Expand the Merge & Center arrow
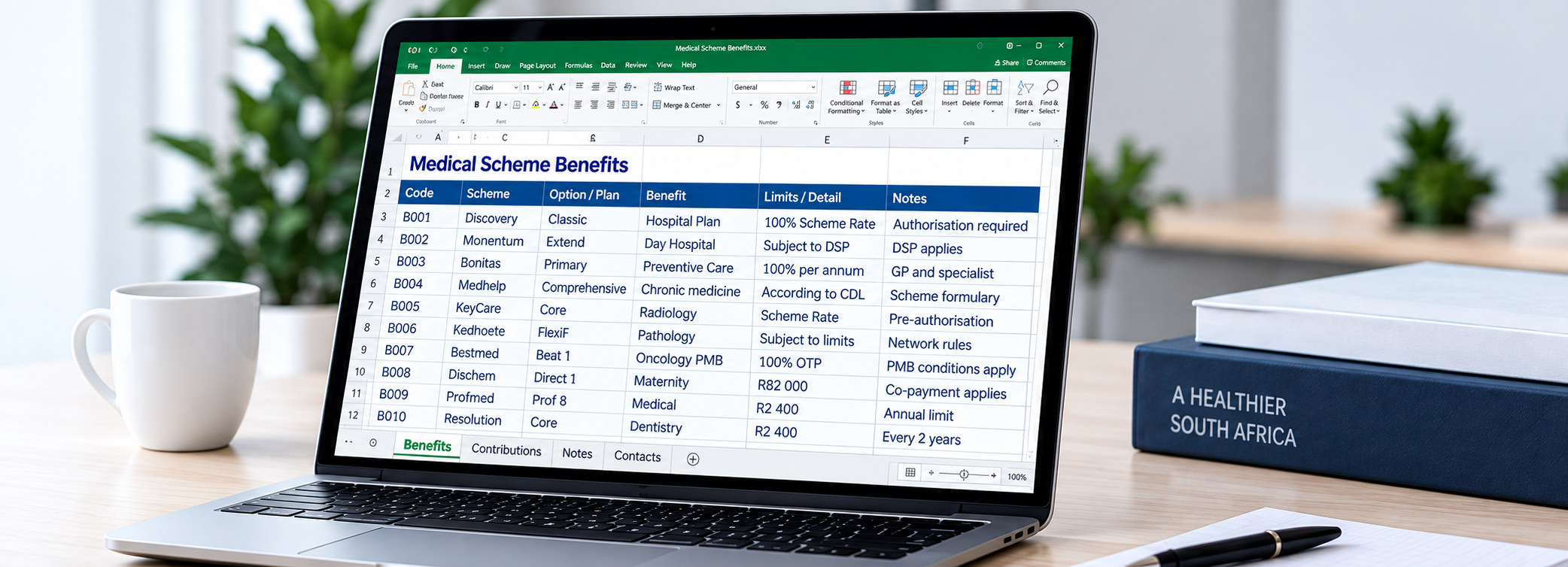Screen dimensions: 1568x567 coord(719,105)
